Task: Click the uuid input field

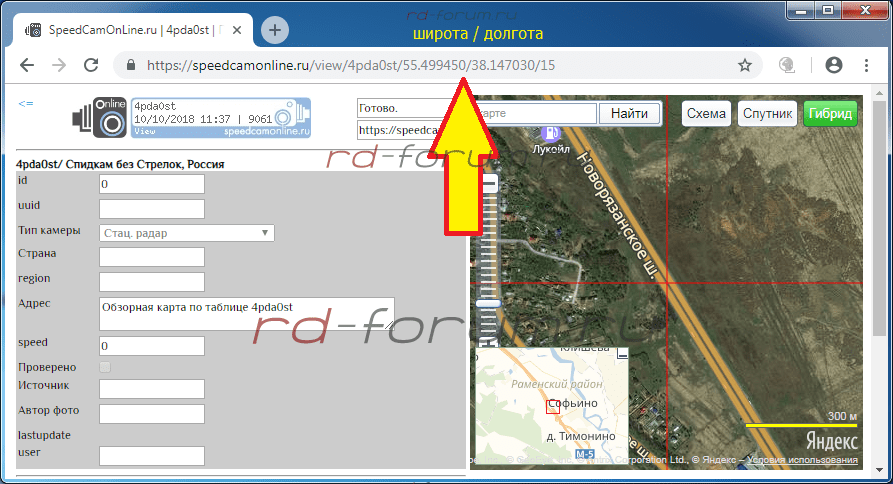Action: (151, 209)
